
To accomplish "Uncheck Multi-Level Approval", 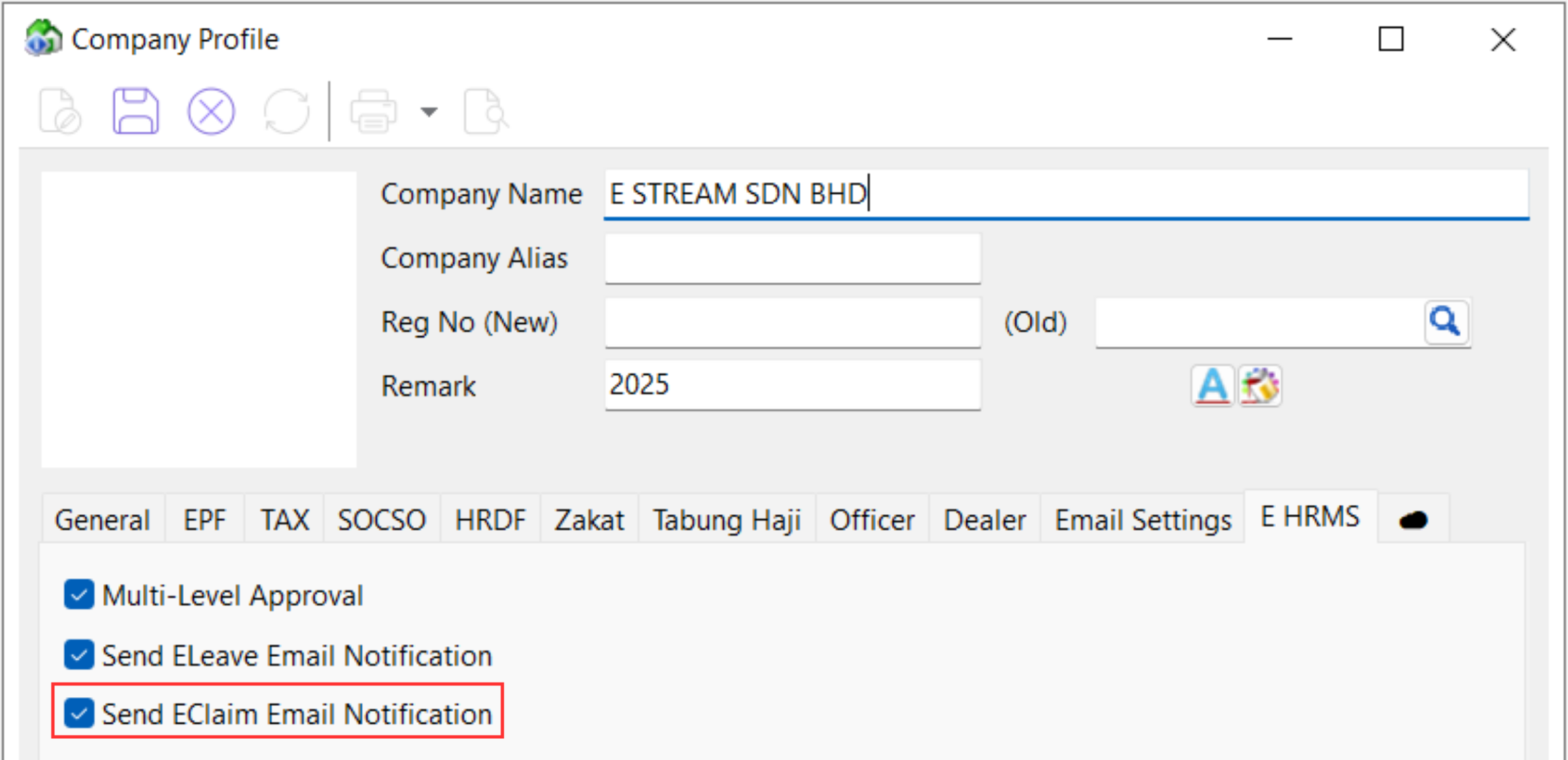I will pyautogui.click(x=79, y=595).
